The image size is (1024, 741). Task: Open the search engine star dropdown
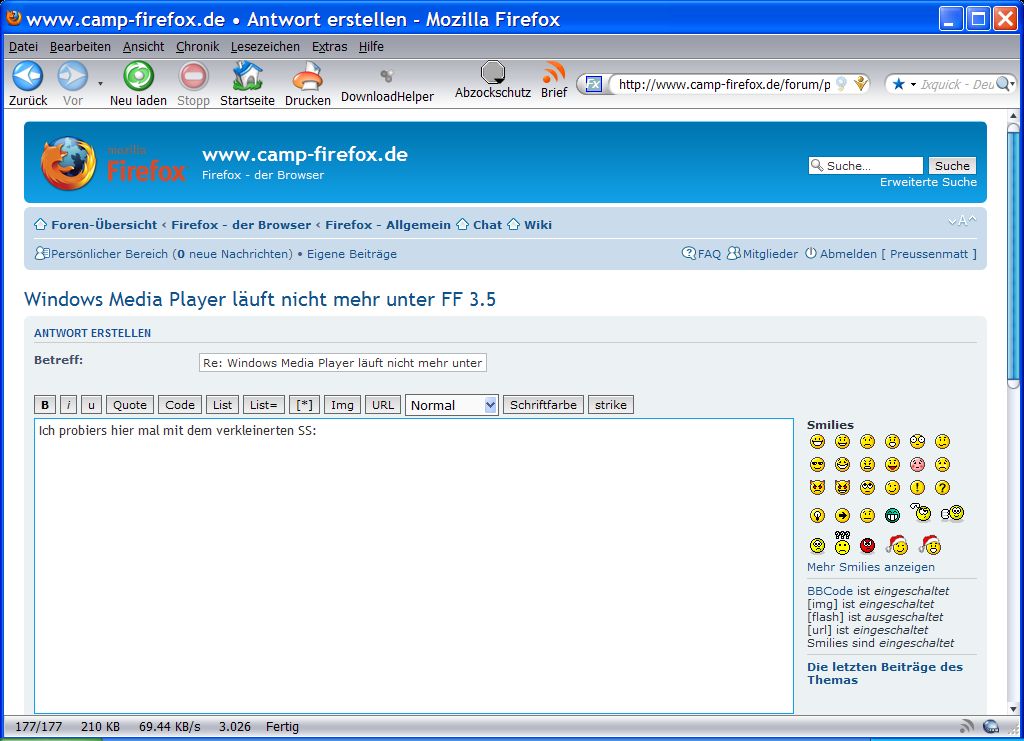click(903, 84)
